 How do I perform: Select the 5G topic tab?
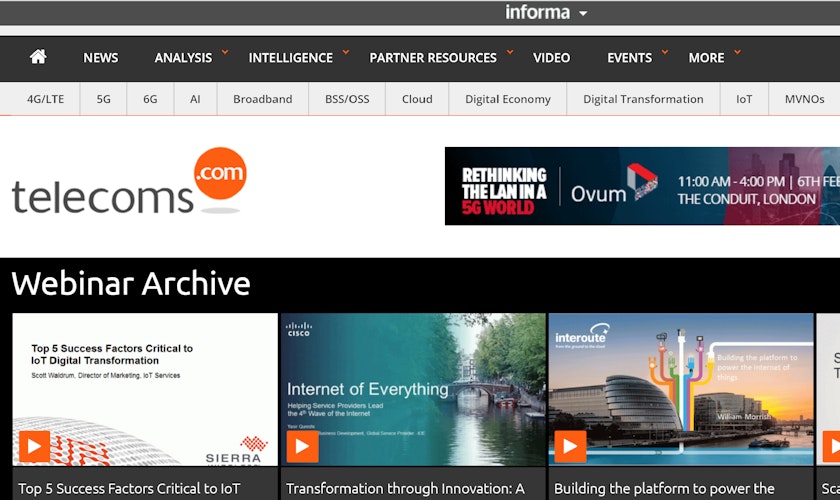[x=104, y=99]
